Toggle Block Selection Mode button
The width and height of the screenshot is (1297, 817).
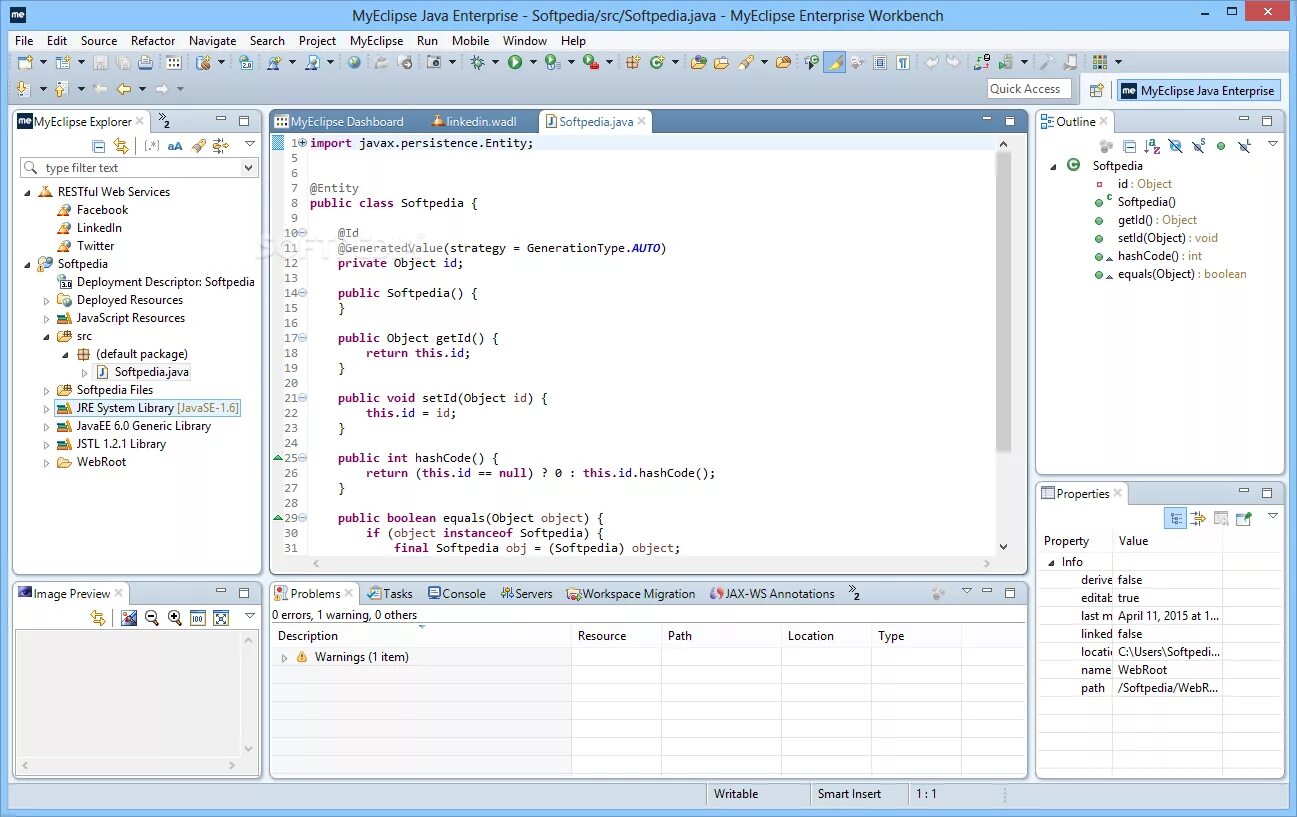click(879, 62)
